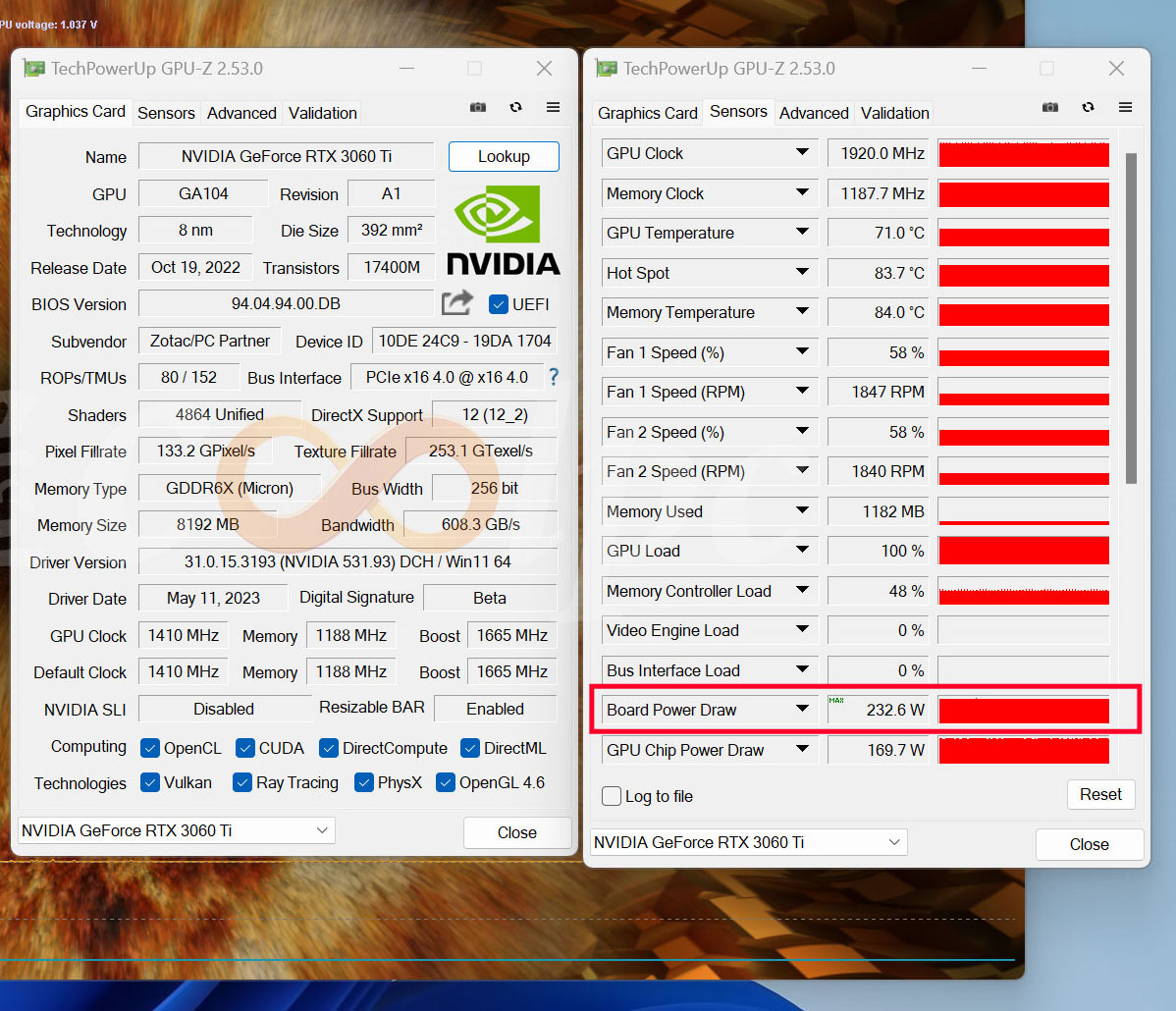Click the GPU Clock red history graph
This screenshot has width=1176, height=1011.
(x=1023, y=153)
